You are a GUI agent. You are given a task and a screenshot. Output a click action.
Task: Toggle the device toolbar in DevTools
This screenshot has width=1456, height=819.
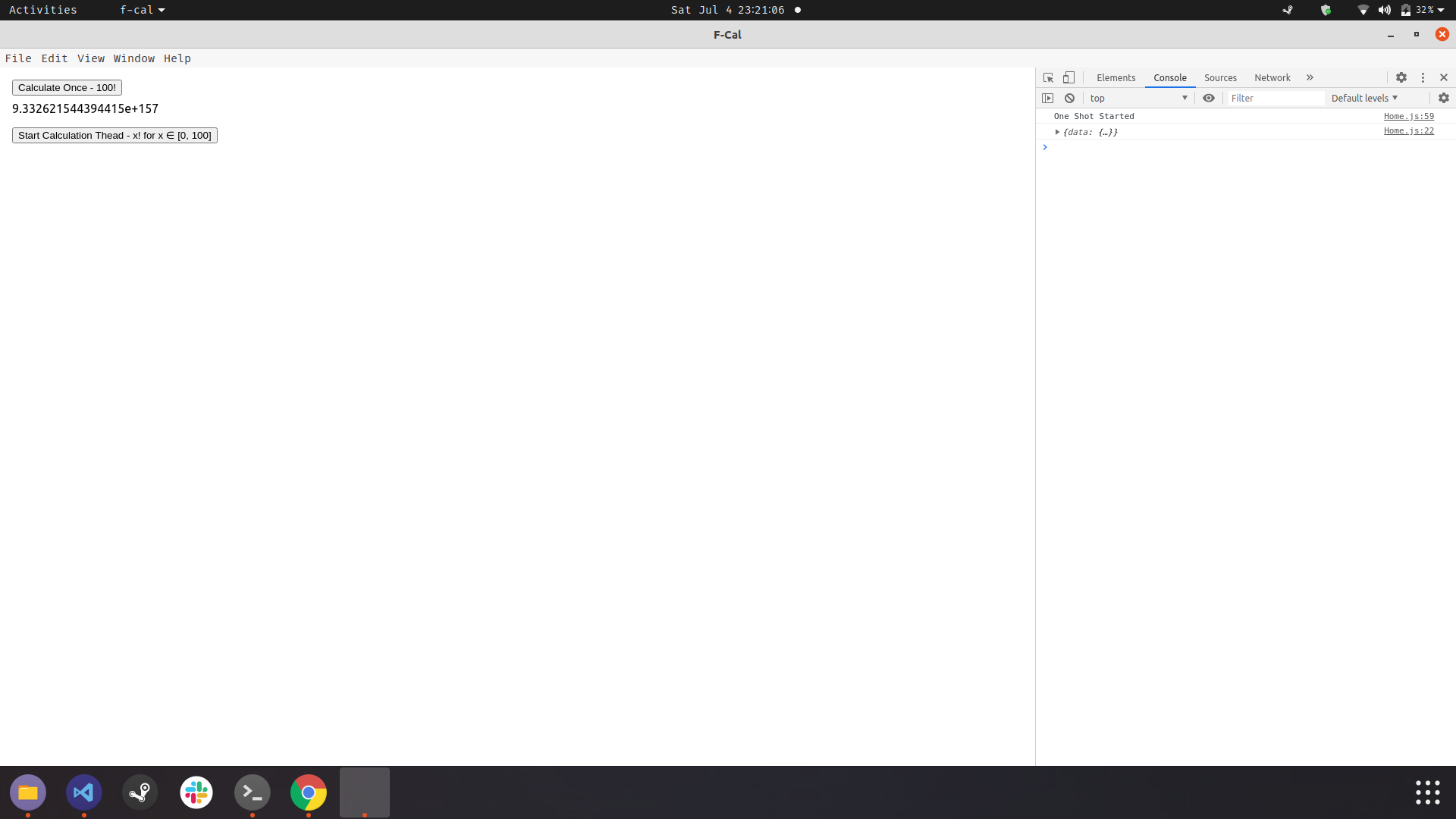click(x=1069, y=77)
